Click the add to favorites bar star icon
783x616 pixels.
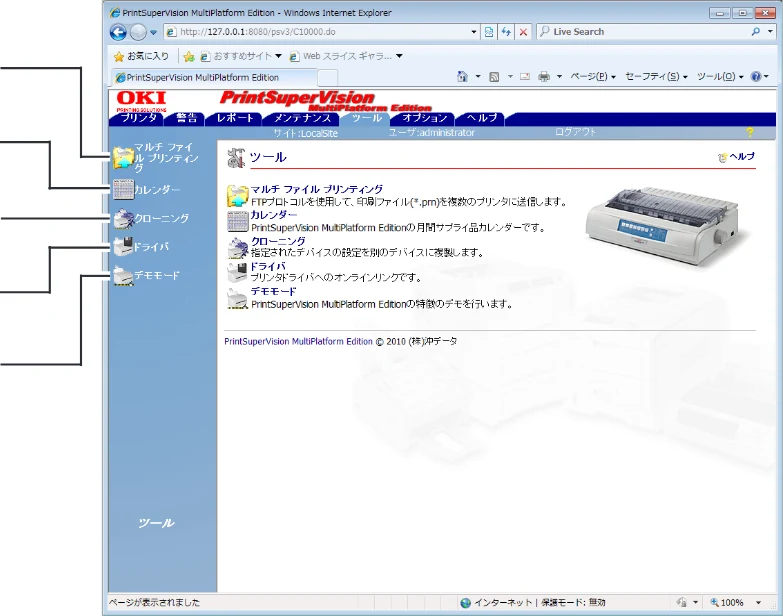click(189, 56)
